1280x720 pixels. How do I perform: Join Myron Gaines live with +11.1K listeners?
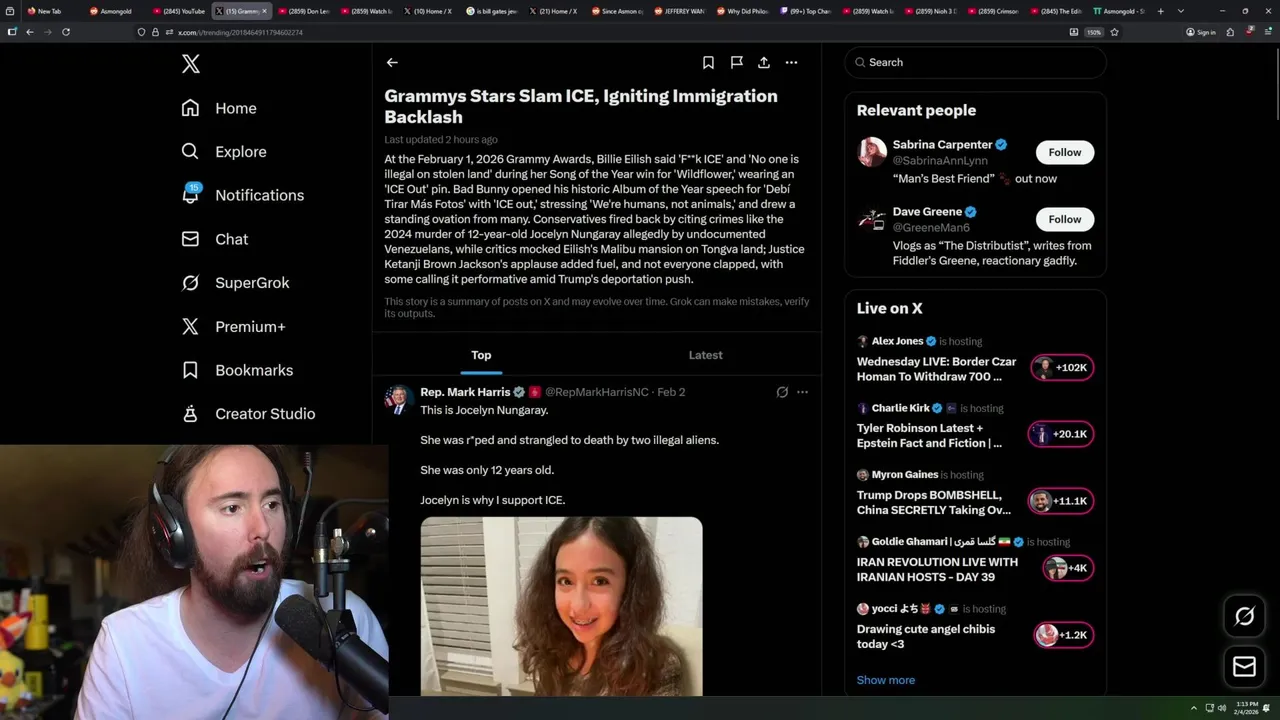pyautogui.click(x=1060, y=501)
